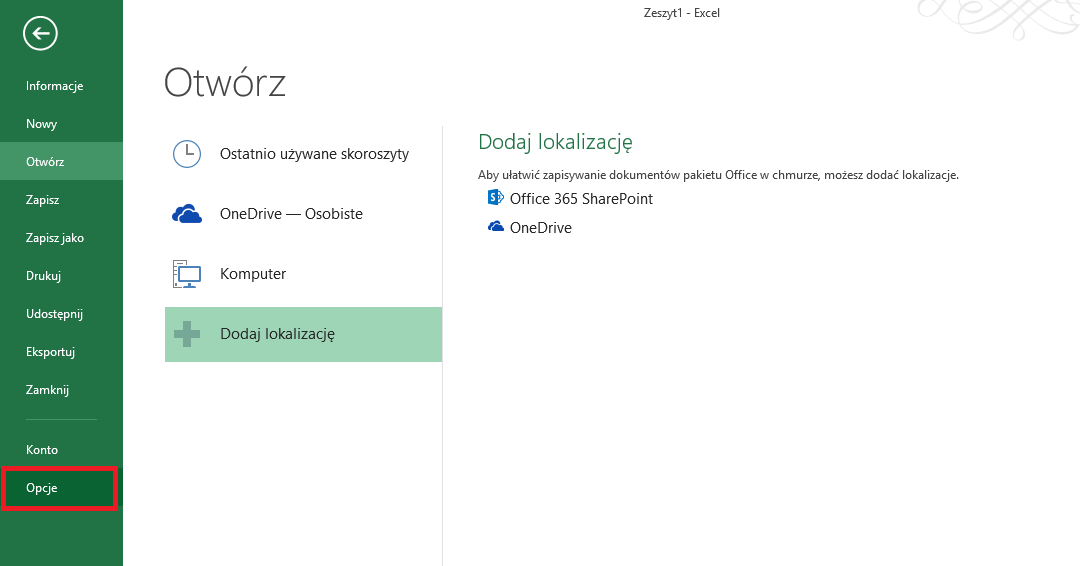Image resolution: width=1080 pixels, height=566 pixels.
Task: Click the Zeszyt1 - Excel title
Action: pos(682,13)
